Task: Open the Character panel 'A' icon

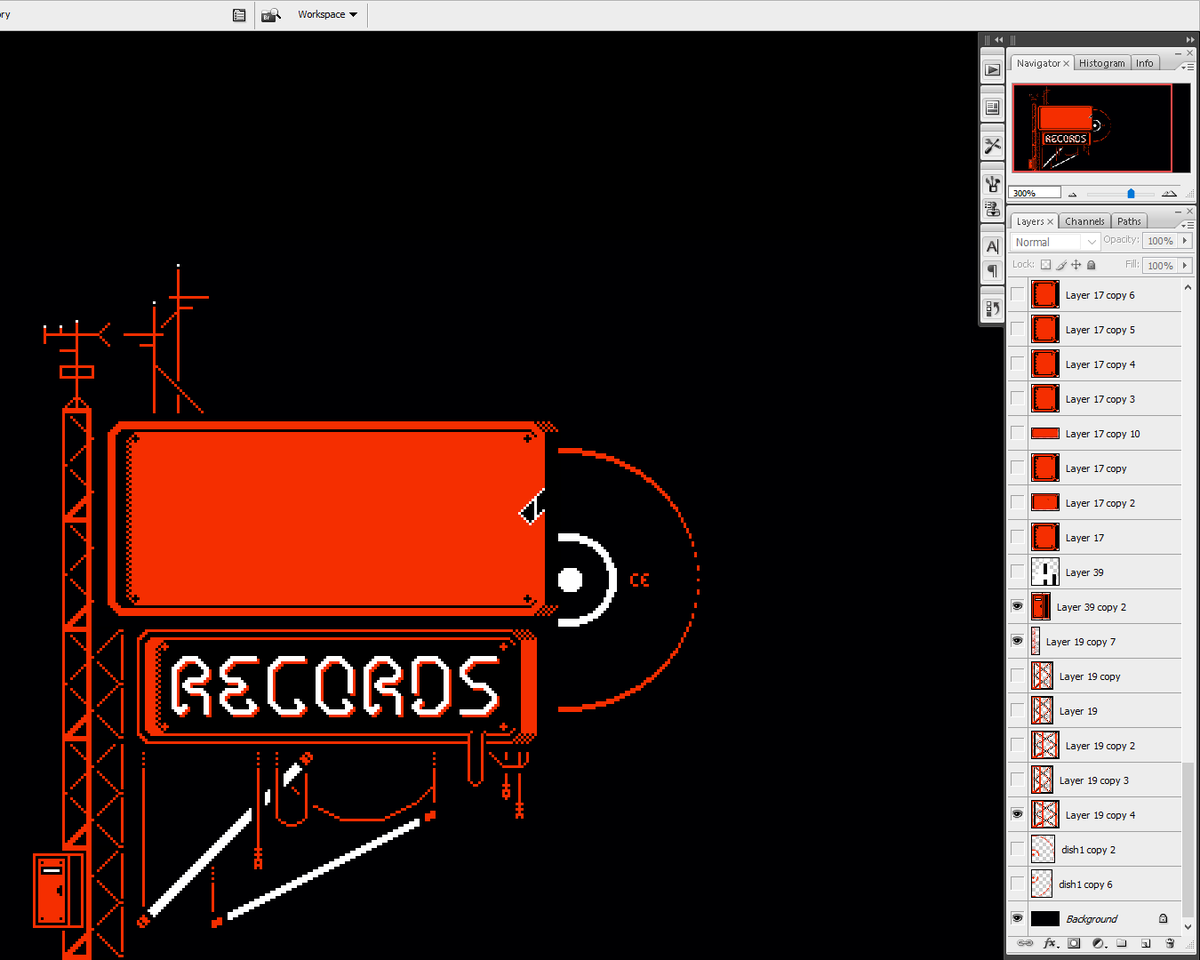Action: tap(992, 246)
